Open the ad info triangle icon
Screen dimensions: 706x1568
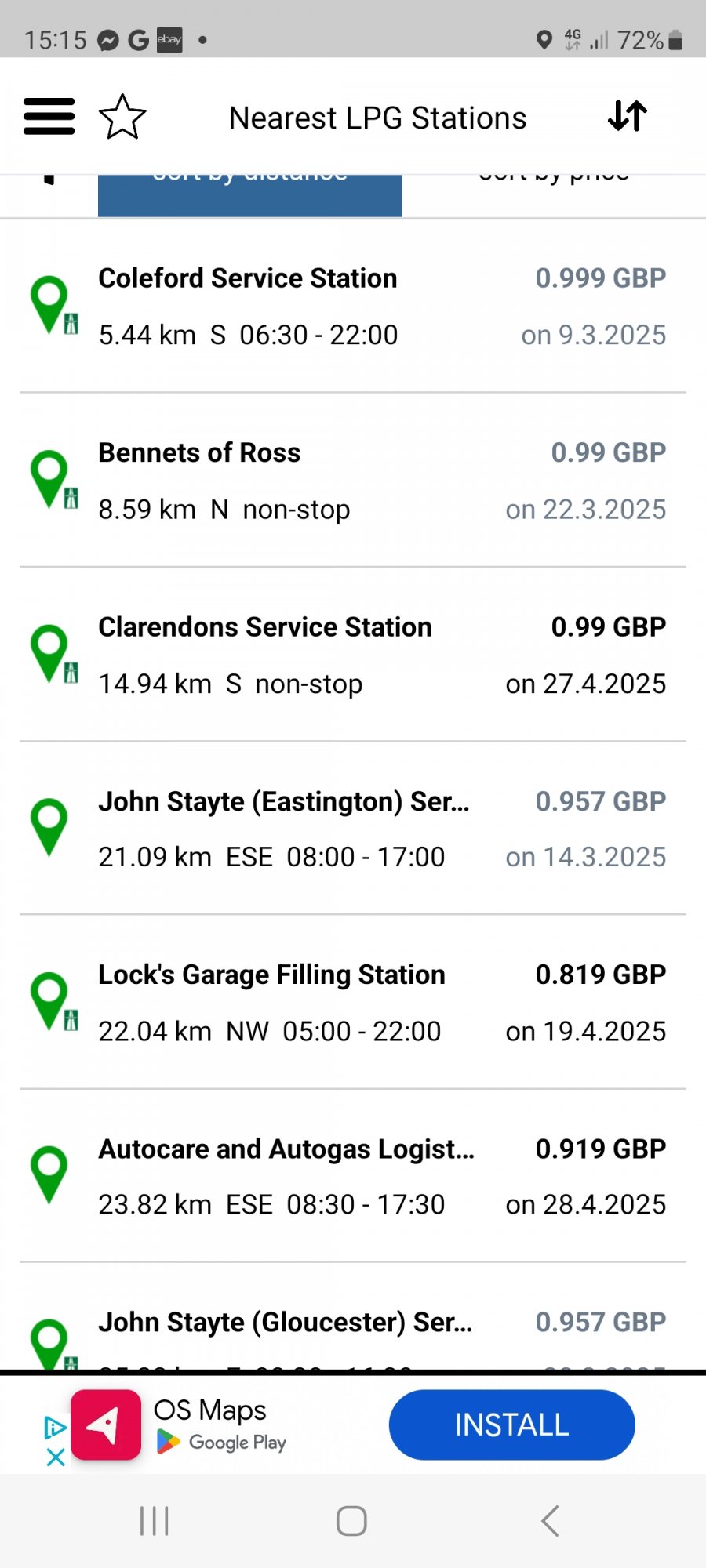[55, 1428]
